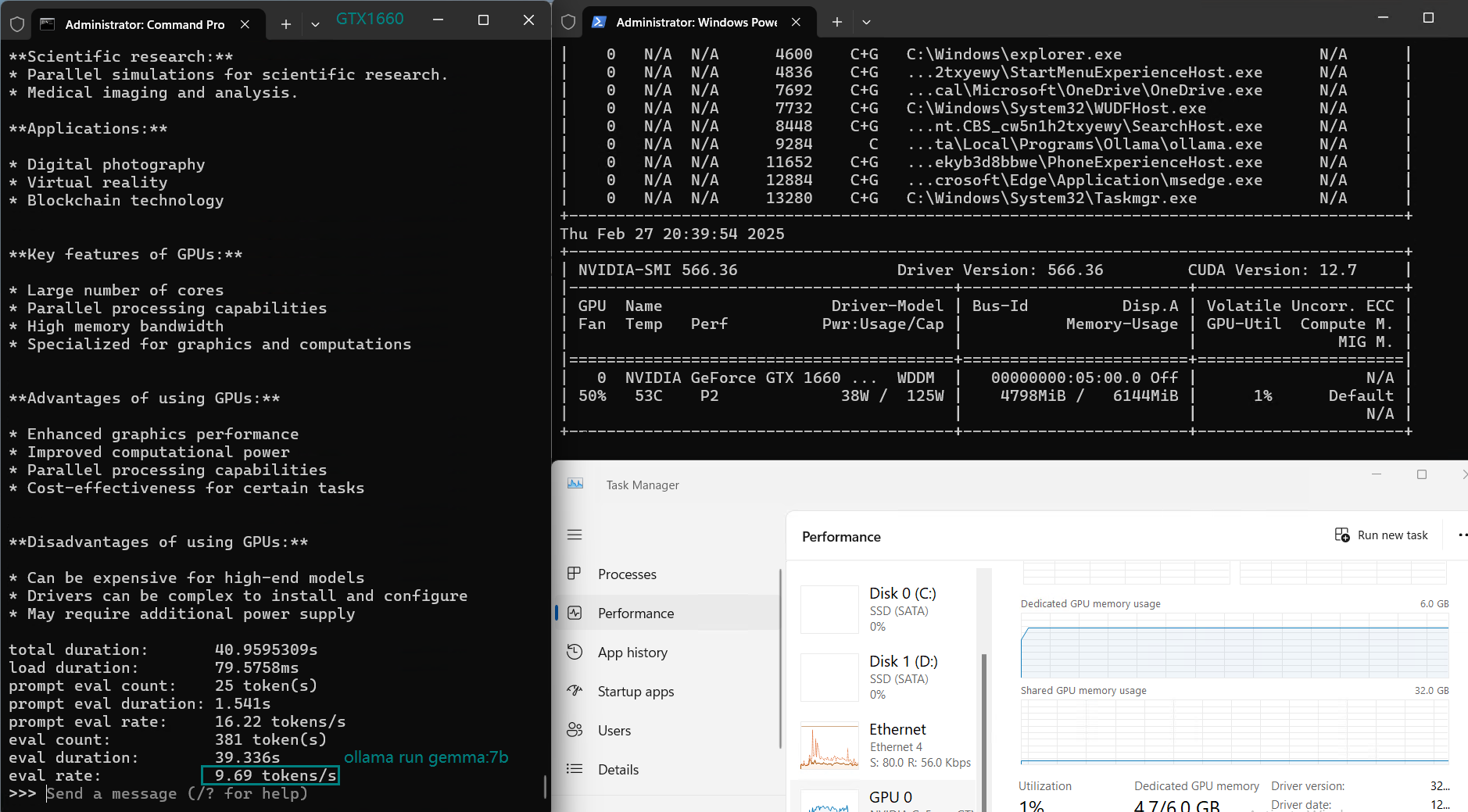Open App history in Task Manager
The height and width of the screenshot is (812, 1468).
coord(632,653)
